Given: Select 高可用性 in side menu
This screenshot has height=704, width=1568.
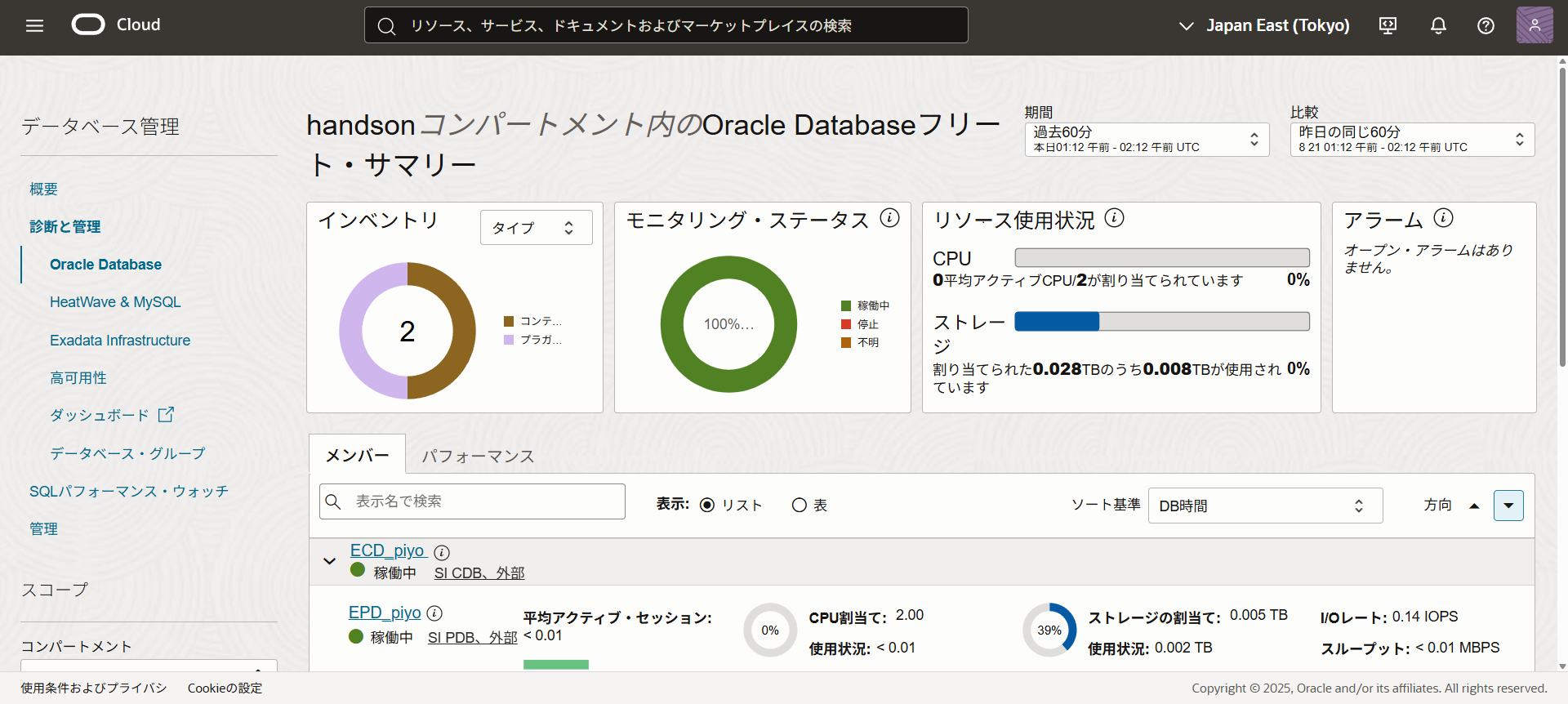Looking at the screenshot, I should coord(78,378).
